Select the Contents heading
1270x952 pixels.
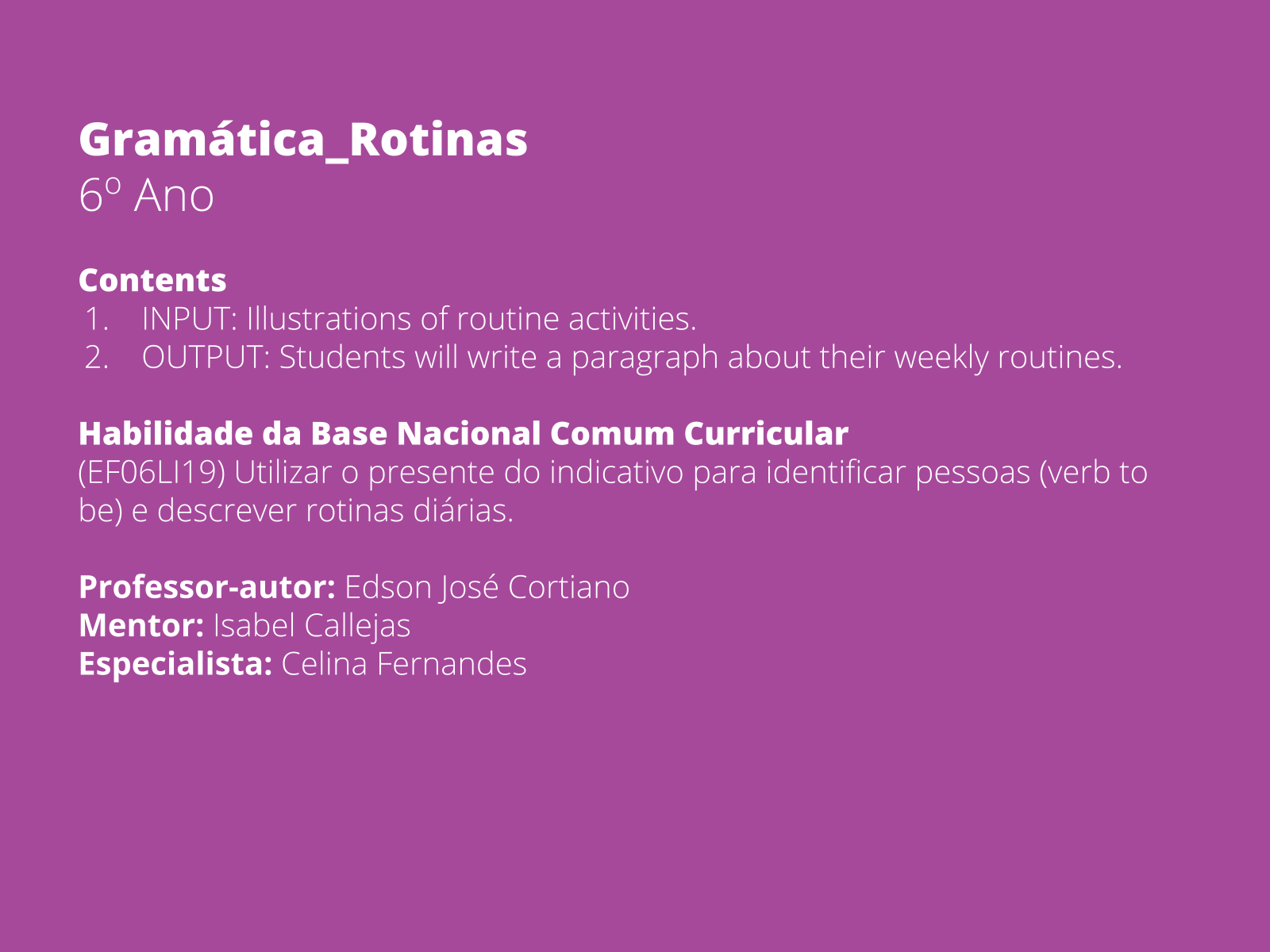coord(152,280)
